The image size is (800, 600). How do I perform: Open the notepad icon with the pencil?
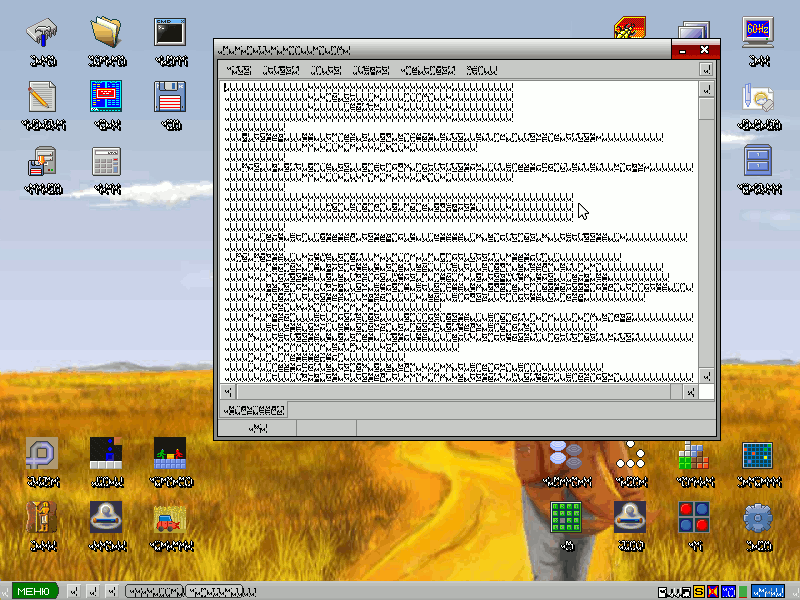(42, 95)
